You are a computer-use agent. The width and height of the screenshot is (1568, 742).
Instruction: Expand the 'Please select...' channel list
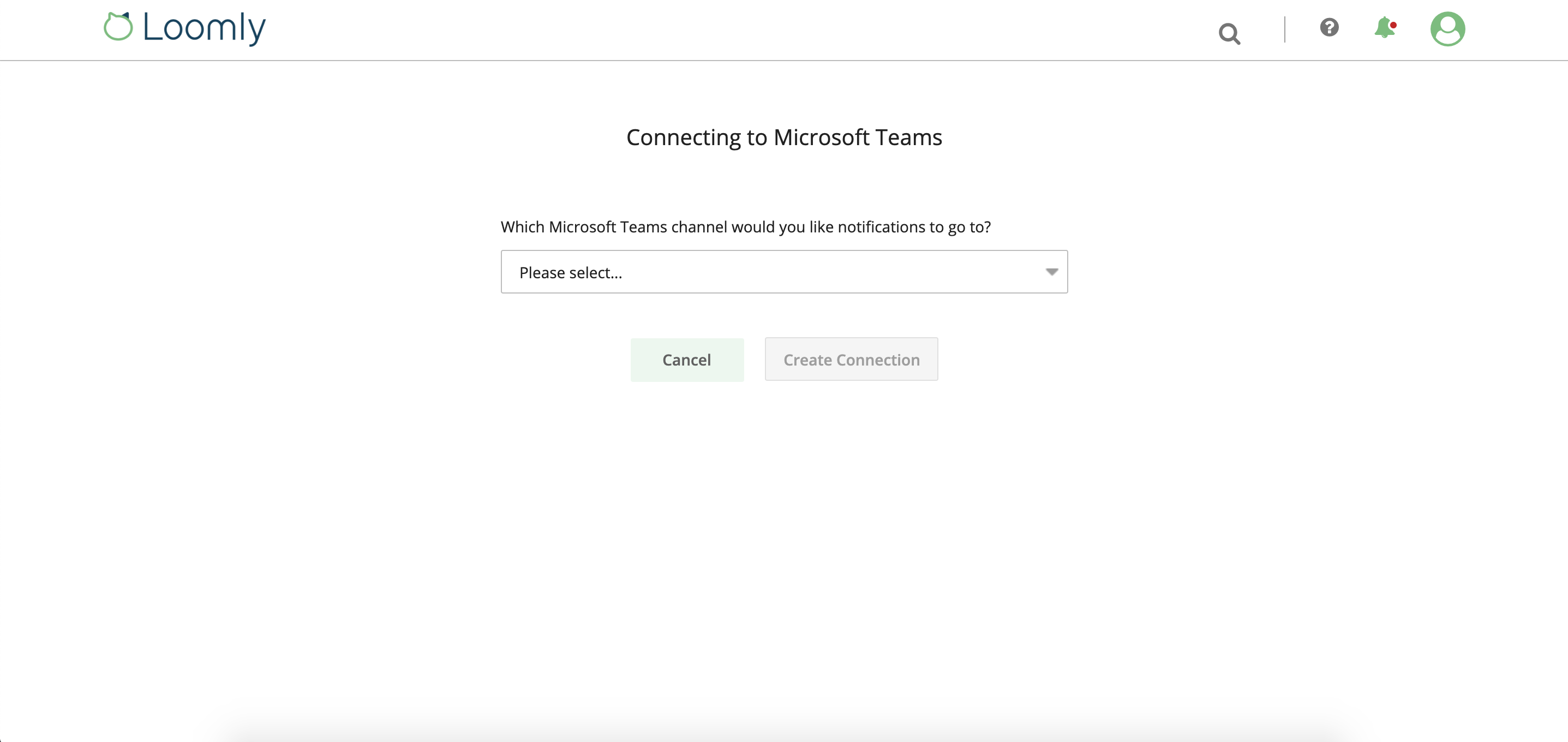pos(784,272)
